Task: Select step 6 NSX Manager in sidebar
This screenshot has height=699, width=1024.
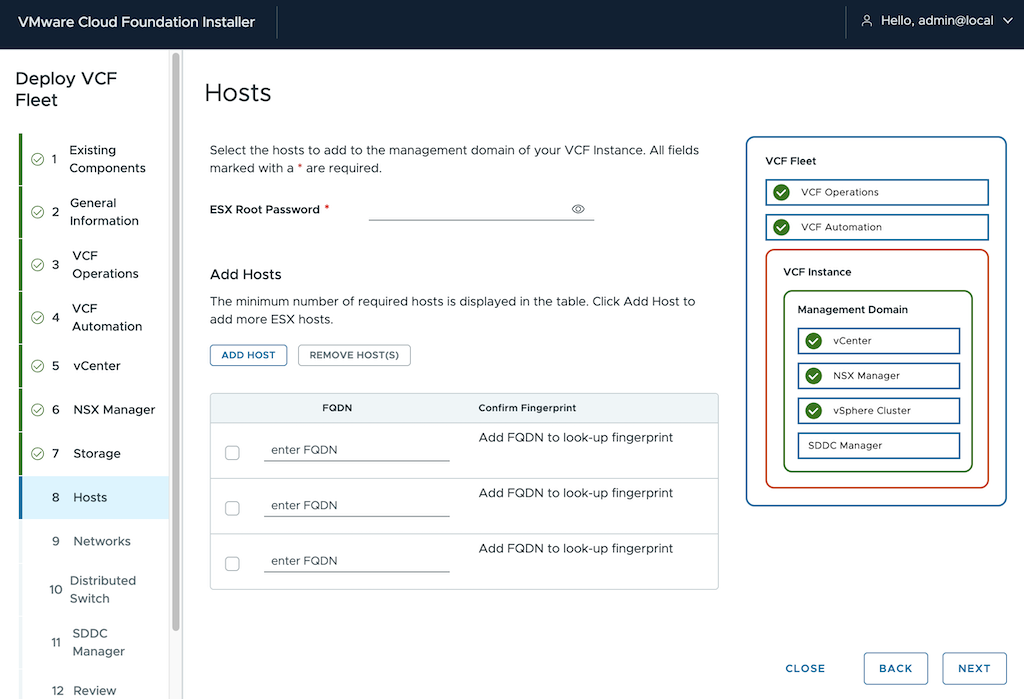Action: pyautogui.click(x=94, y=410)
